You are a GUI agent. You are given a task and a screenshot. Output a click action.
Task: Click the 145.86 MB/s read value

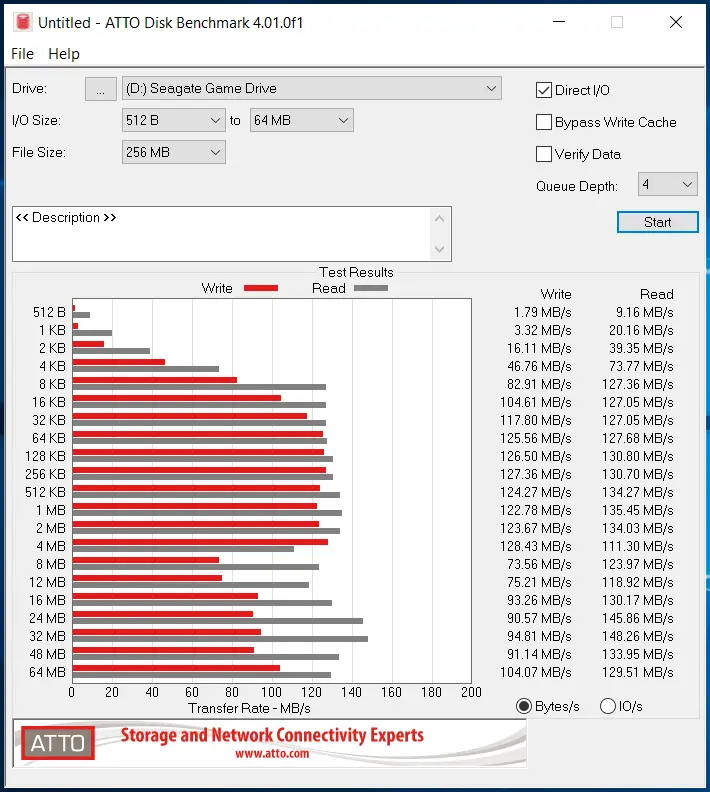coord(637,618)
